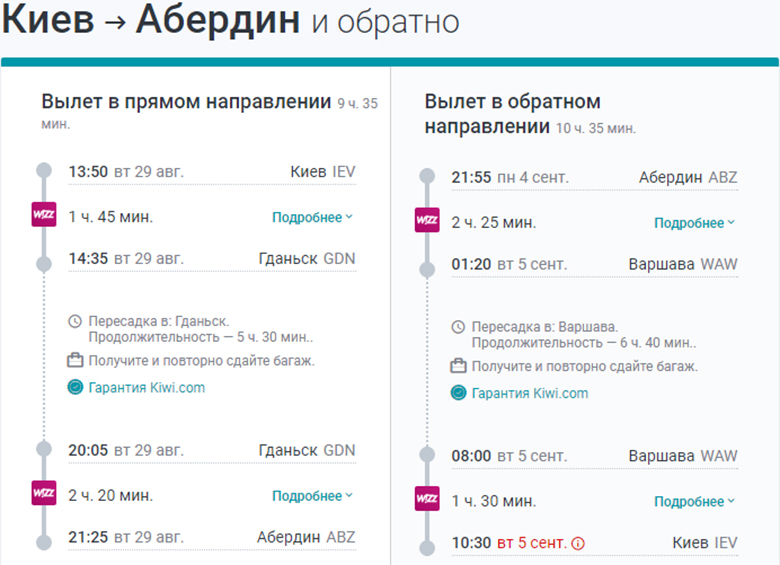Click the Kiwi.com guarantee badge icon for Warsaw layover
Screen dimensions: 780x565
pyautogui.click(x=458, y=393)
